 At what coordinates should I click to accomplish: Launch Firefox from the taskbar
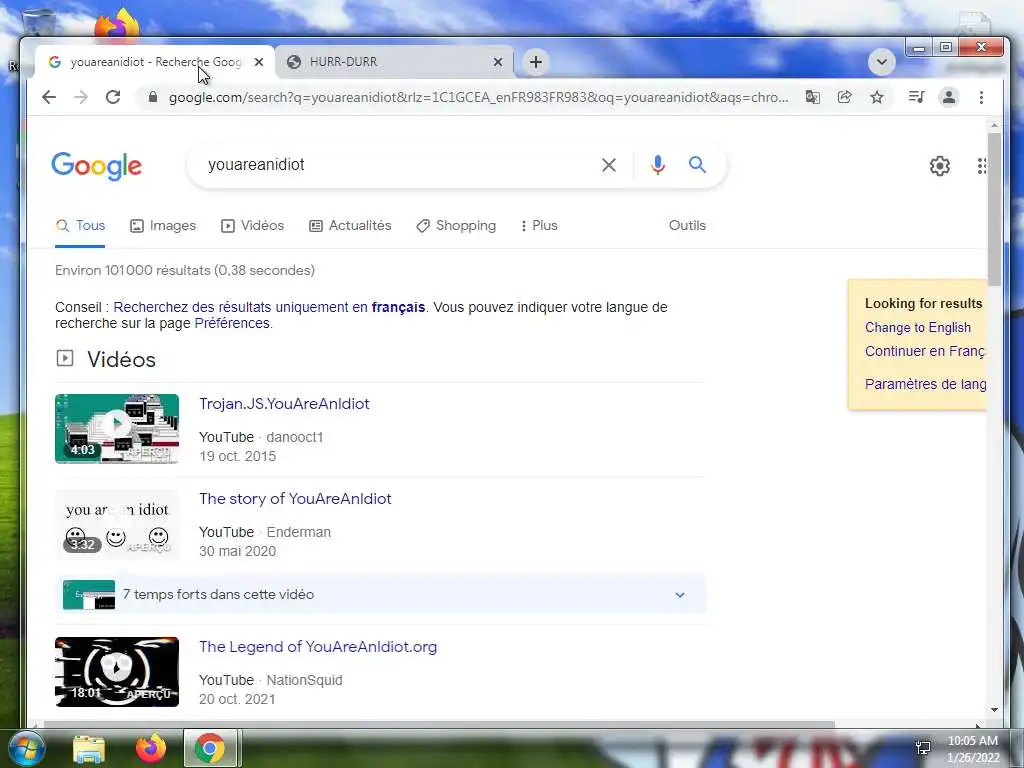[150, 748]
